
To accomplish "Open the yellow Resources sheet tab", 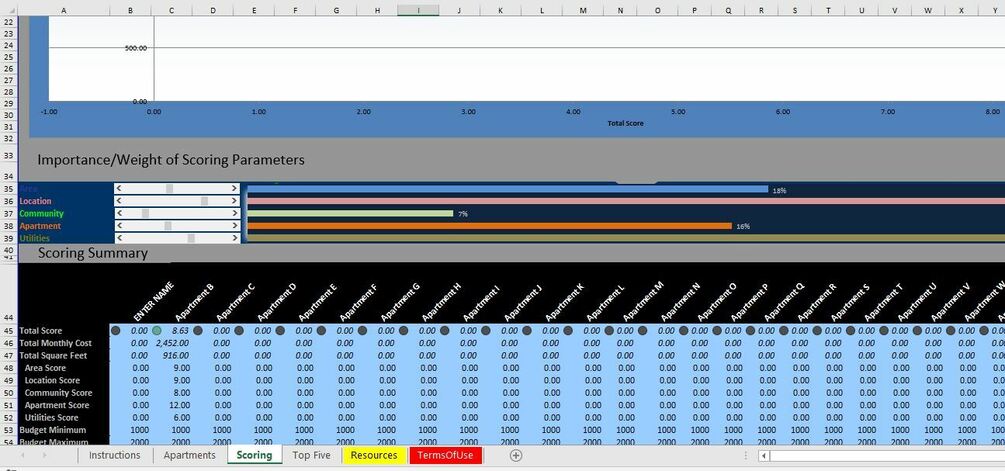I will click(374, 455).
